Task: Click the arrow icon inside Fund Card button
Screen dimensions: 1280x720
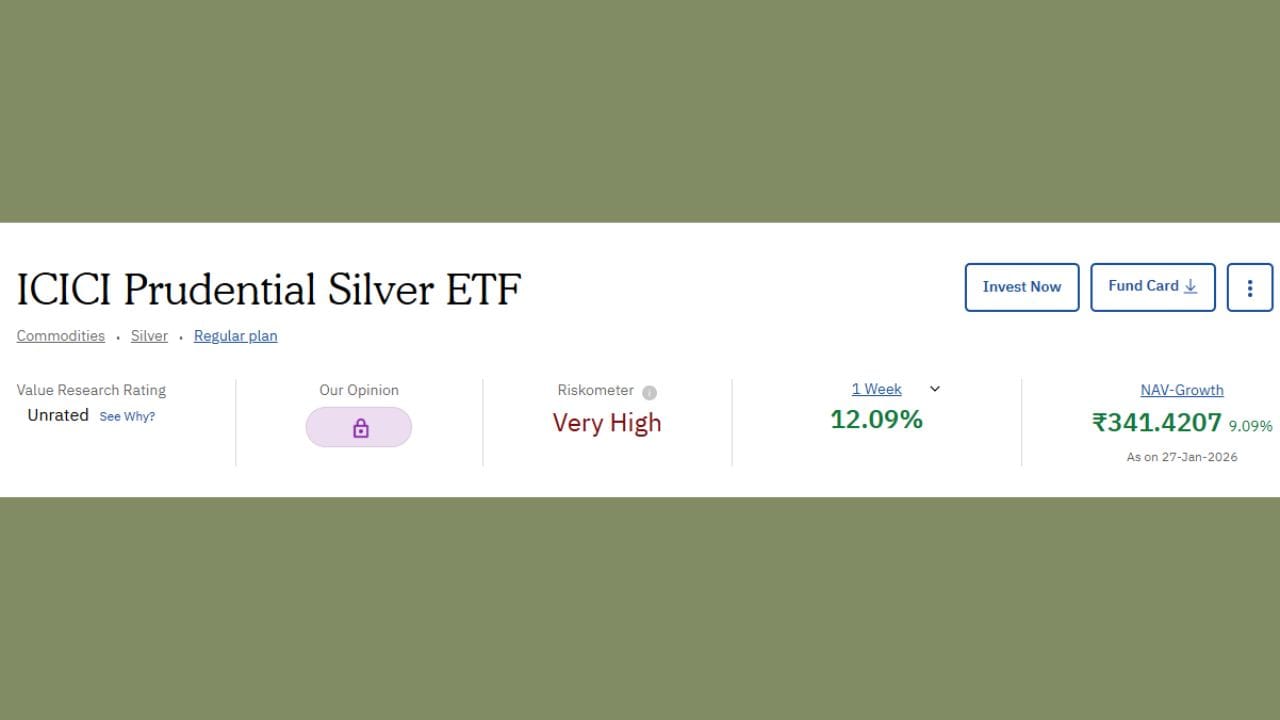Action: coord(1190,286)
